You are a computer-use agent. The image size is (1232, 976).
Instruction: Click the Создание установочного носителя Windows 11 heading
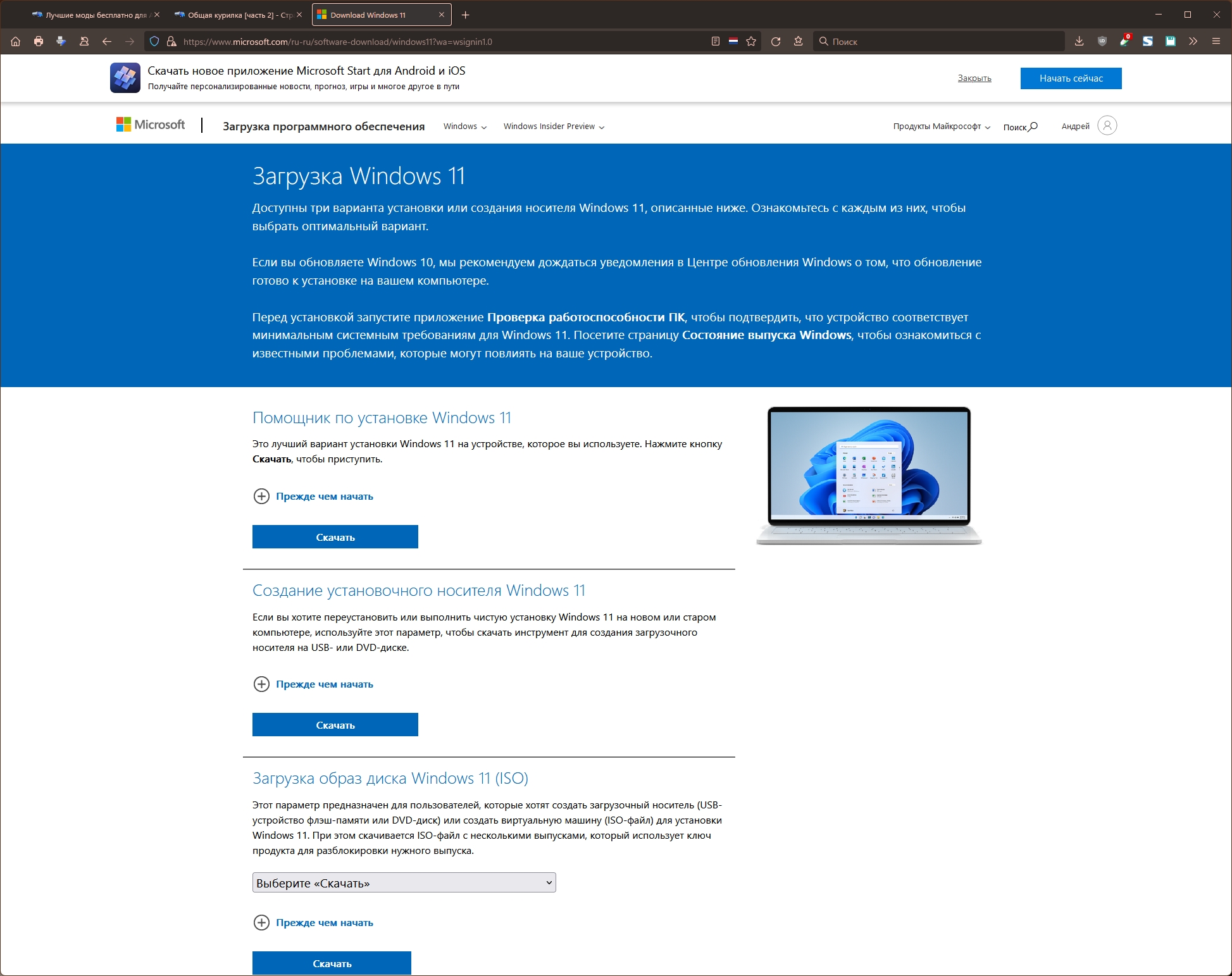[419, 590]
